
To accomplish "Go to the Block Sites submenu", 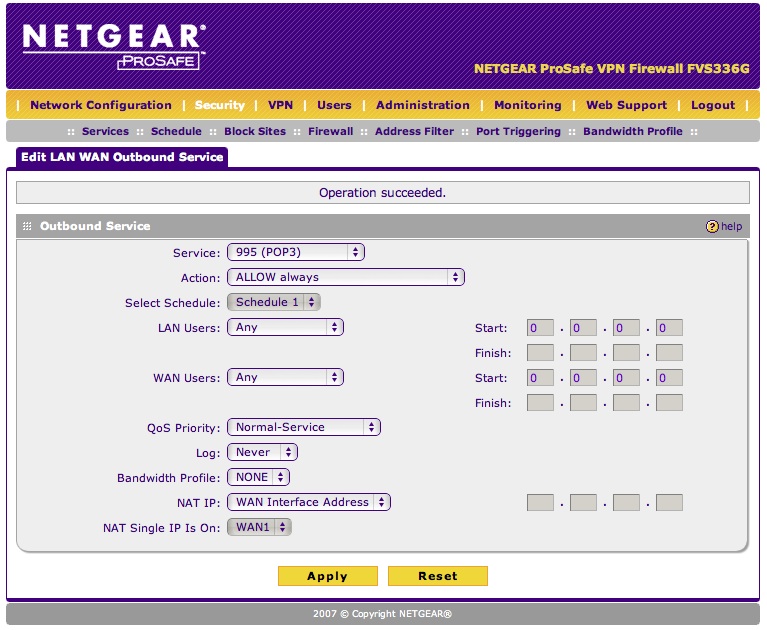I will 255,132.
